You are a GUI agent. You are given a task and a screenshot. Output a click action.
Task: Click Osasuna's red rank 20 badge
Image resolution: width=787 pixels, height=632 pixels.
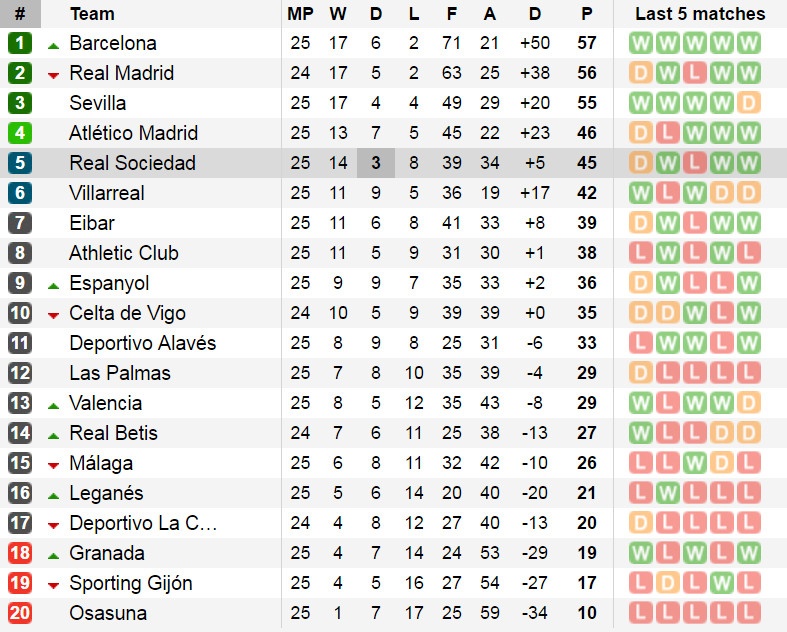click(x=20, y=614)
